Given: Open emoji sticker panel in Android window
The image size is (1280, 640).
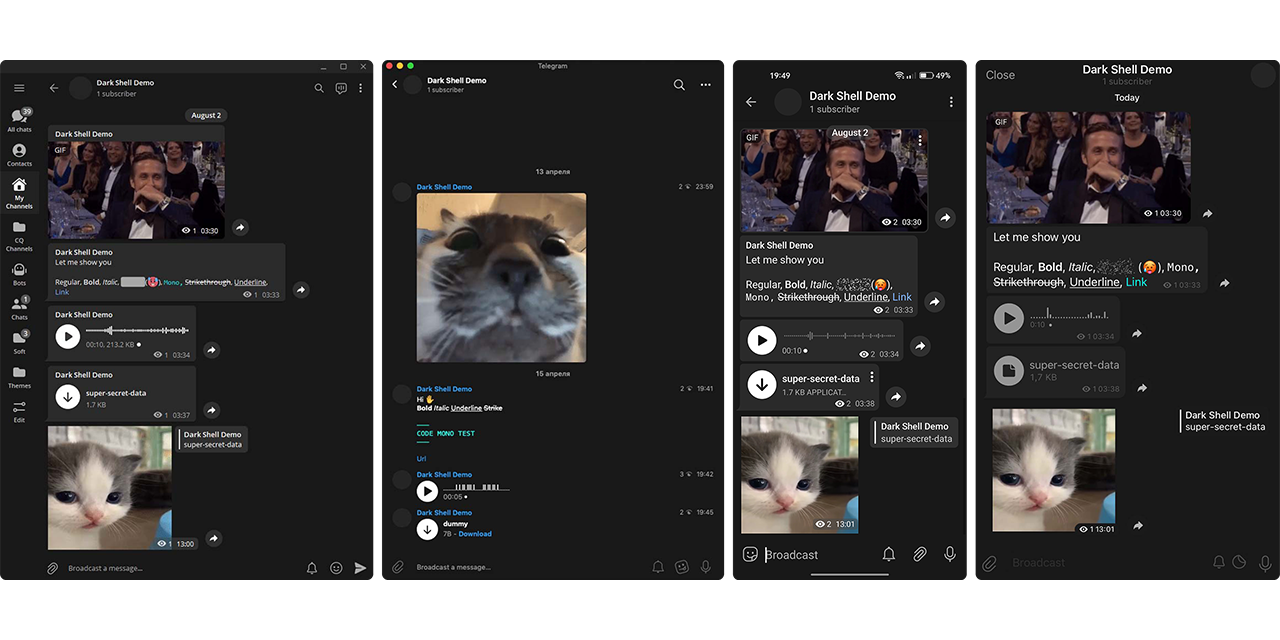Looking at the screenshot, I should (x=750, y=554).
